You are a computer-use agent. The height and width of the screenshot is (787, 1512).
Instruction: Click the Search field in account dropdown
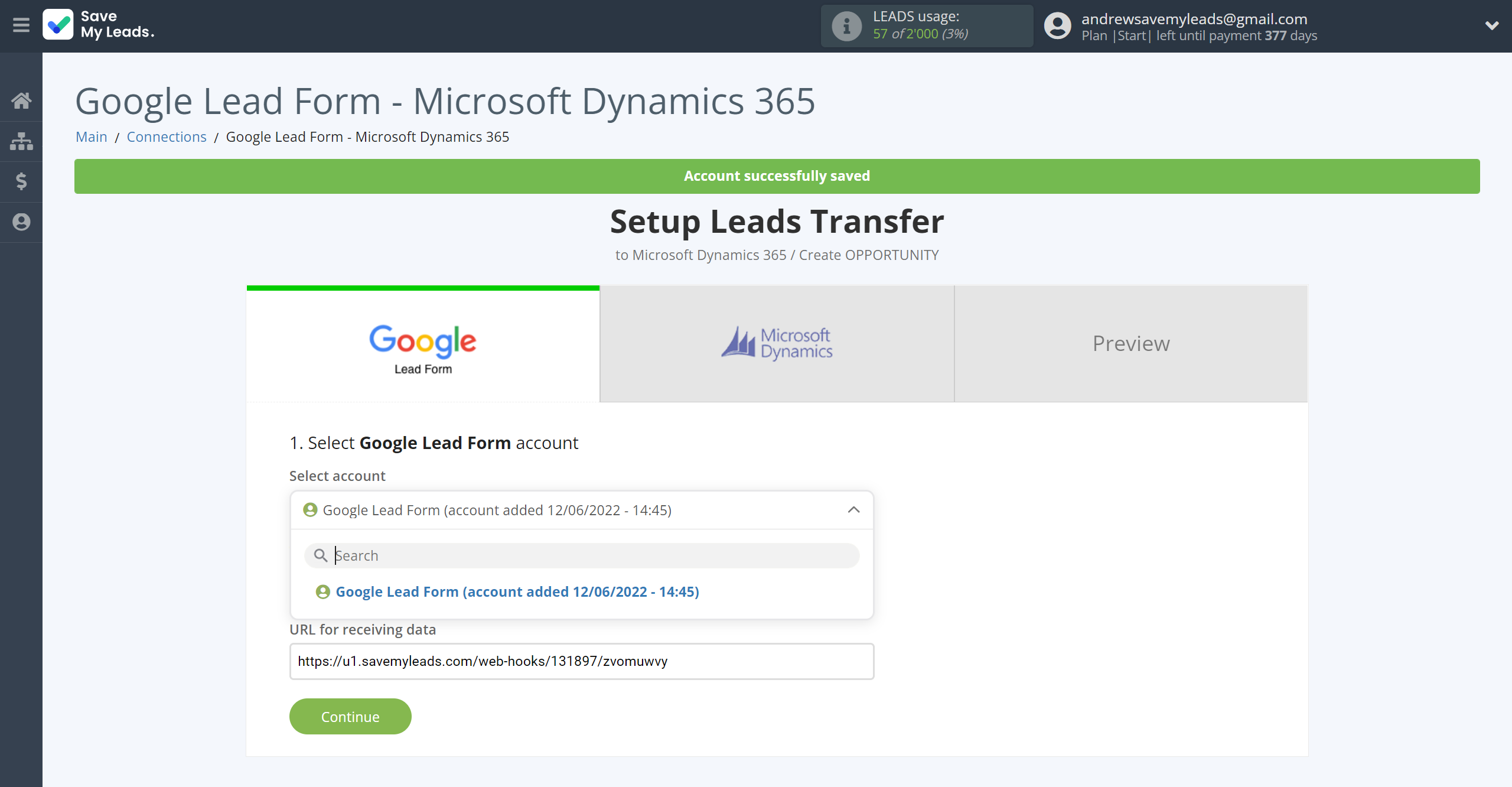(582, 555)
